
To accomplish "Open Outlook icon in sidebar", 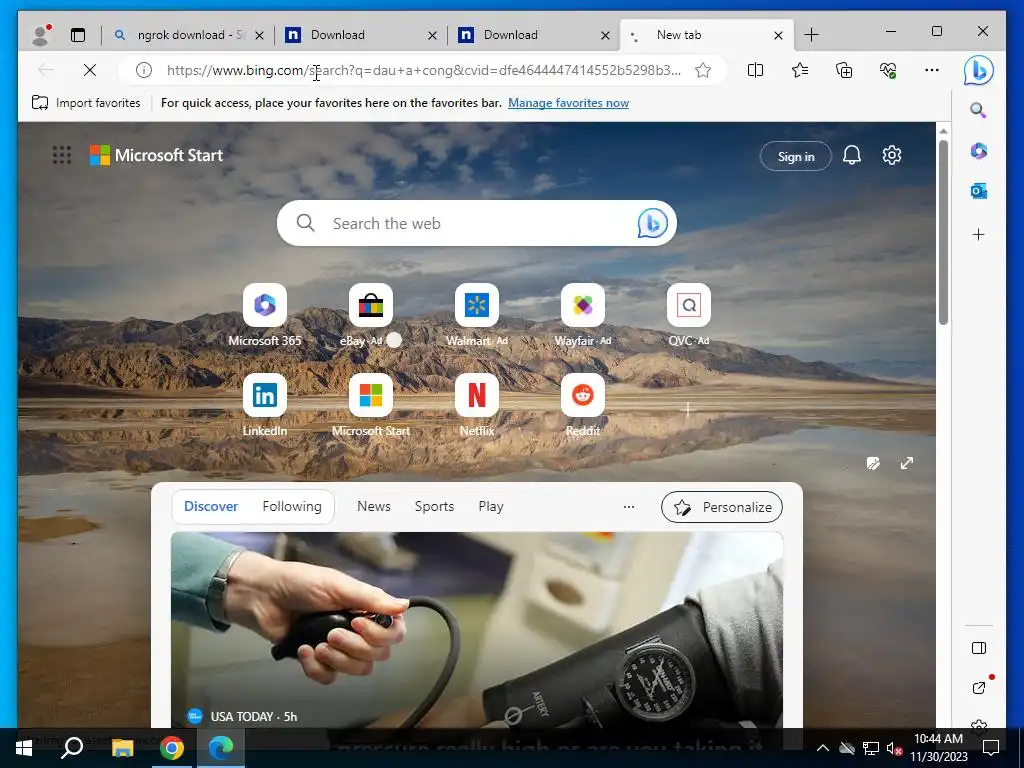I will click(x=978, y=191).
